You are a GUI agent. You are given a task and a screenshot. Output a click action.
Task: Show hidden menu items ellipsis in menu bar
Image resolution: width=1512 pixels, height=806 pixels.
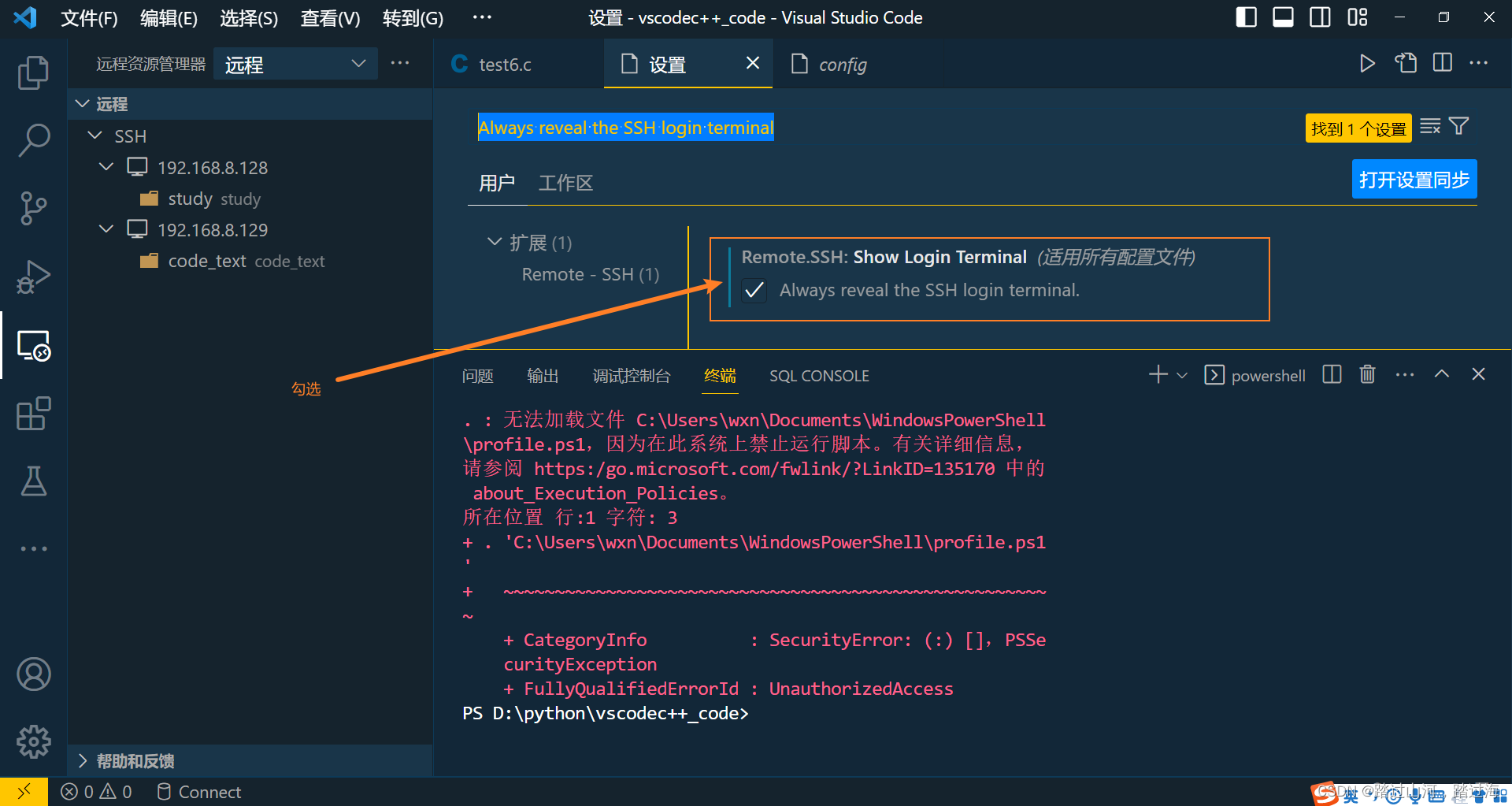(482, 17)
